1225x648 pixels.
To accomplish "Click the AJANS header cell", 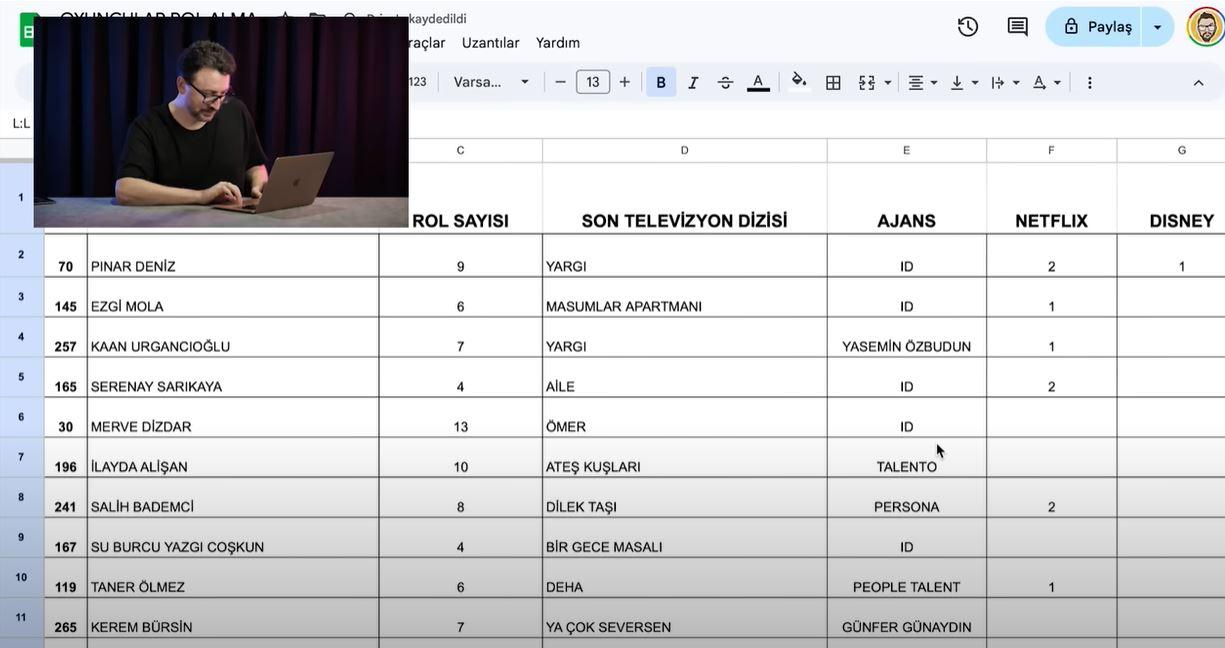I will click(x=907, y=199).
